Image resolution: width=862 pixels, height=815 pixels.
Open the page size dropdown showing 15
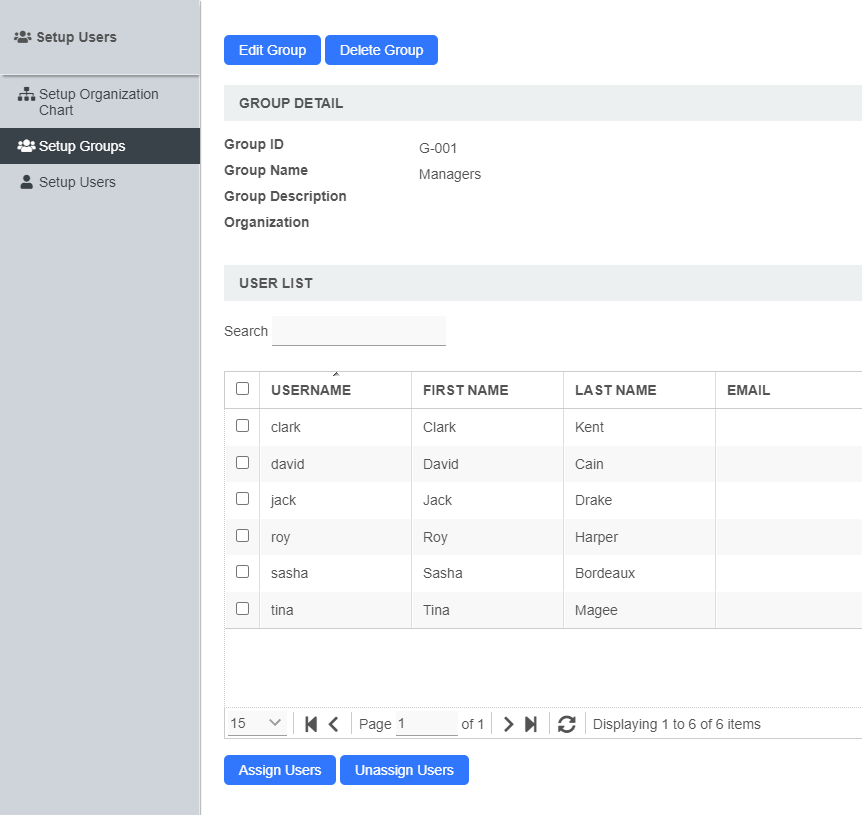[257, 723]
